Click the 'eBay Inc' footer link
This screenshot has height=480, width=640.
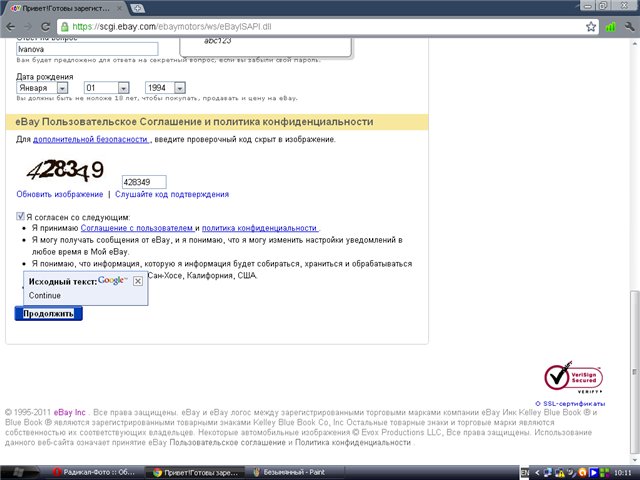point(70,412)
